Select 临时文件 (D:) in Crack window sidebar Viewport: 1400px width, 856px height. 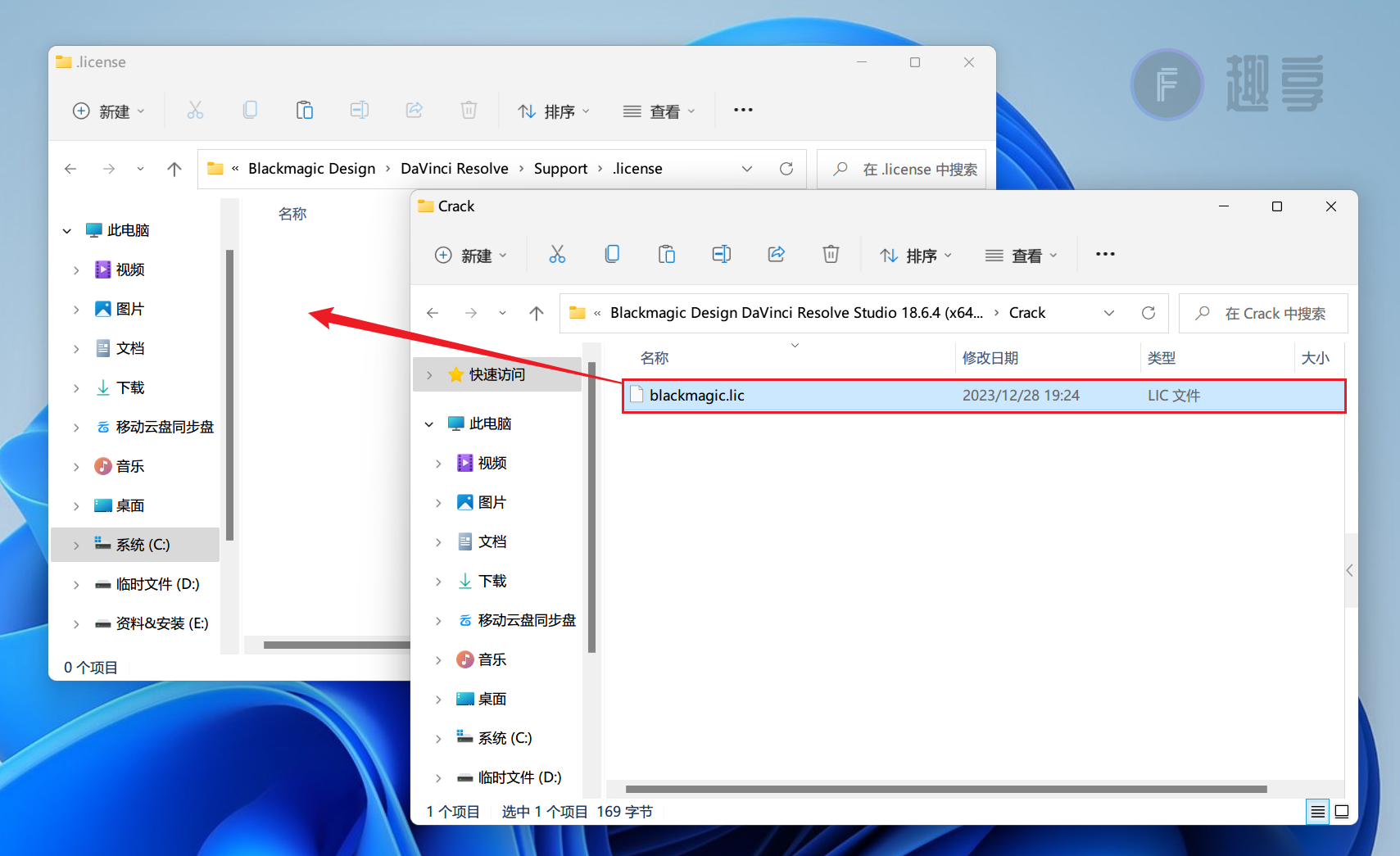click(519, 778)
